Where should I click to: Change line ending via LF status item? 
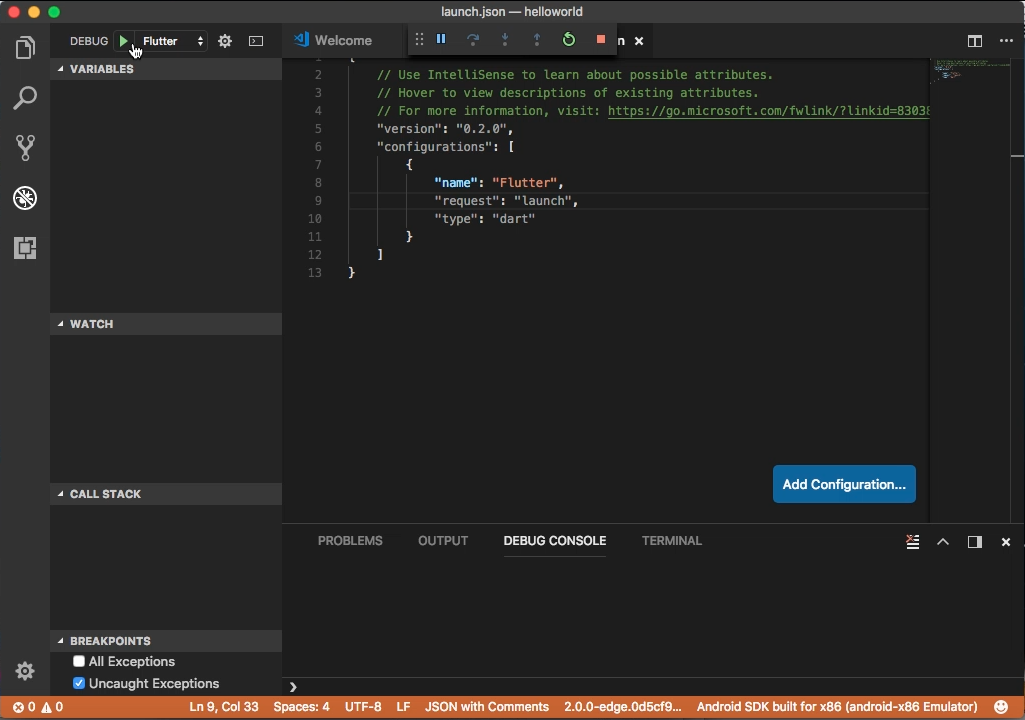[x=403, y=707]
